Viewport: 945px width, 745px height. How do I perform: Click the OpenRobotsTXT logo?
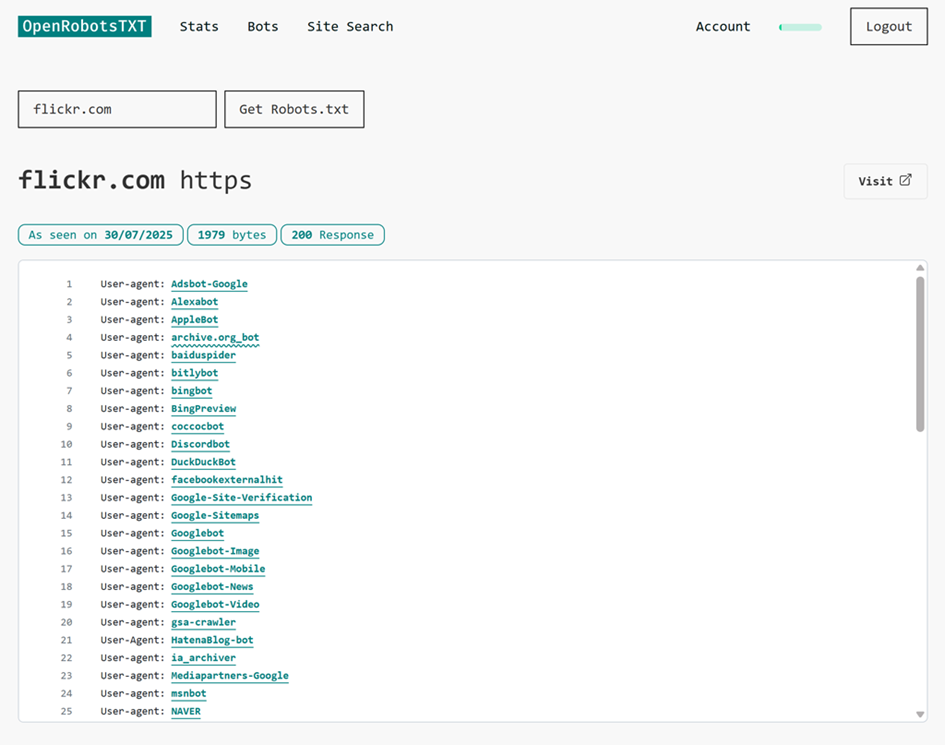tap(84, 27)
